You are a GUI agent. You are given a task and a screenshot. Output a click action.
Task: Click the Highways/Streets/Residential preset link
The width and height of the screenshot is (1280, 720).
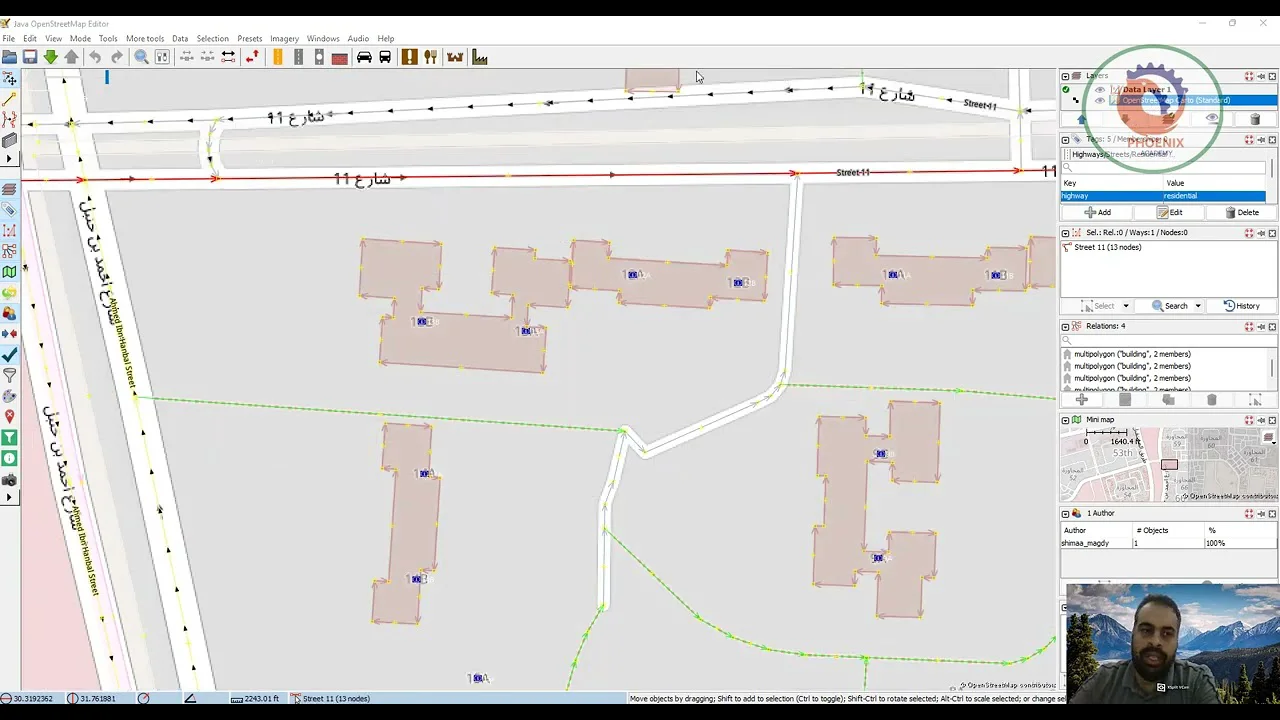point(1121,154)
